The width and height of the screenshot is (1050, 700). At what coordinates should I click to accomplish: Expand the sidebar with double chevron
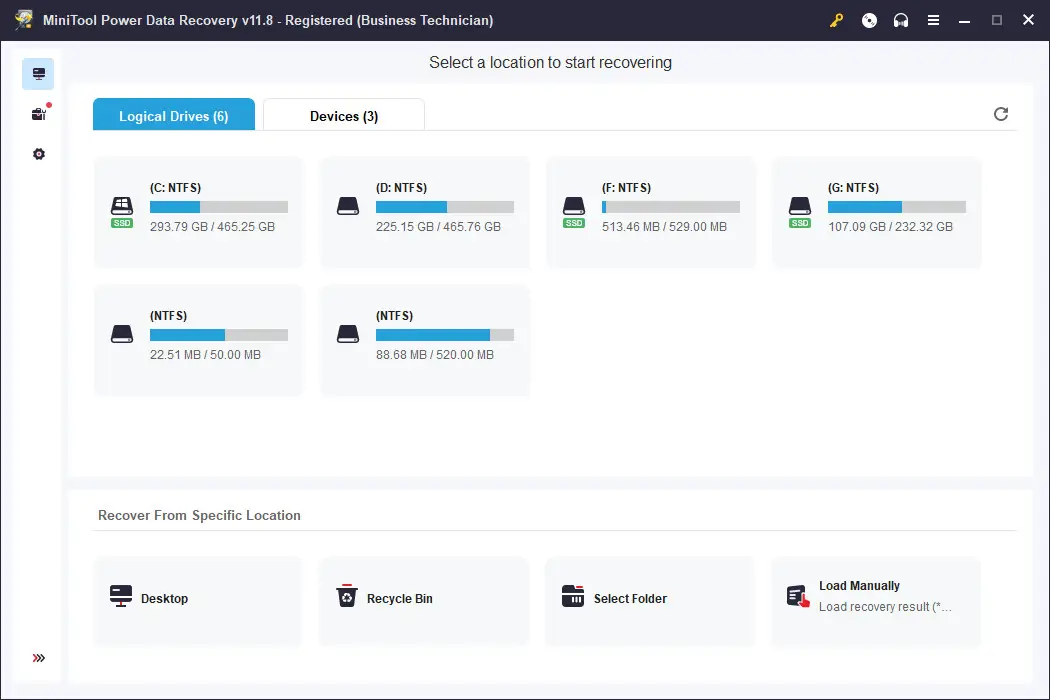pos(39,658)
